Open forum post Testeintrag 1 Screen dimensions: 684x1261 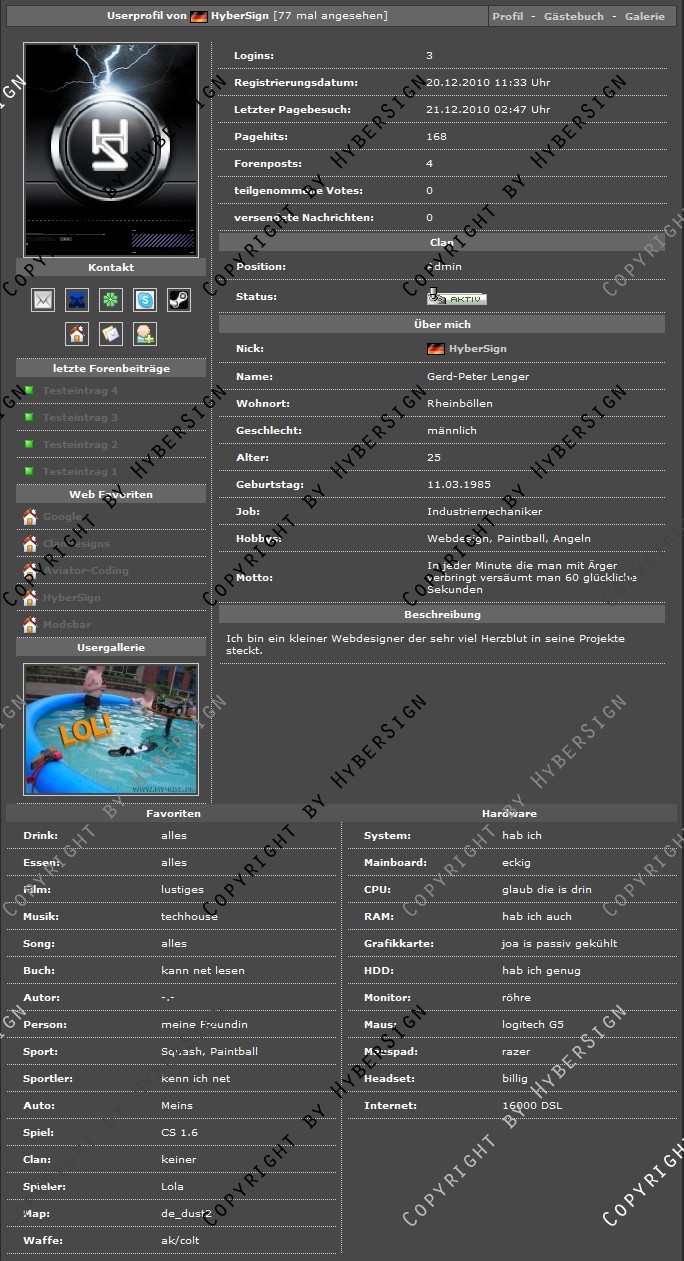pyautogui.click(x=80, y=471)
